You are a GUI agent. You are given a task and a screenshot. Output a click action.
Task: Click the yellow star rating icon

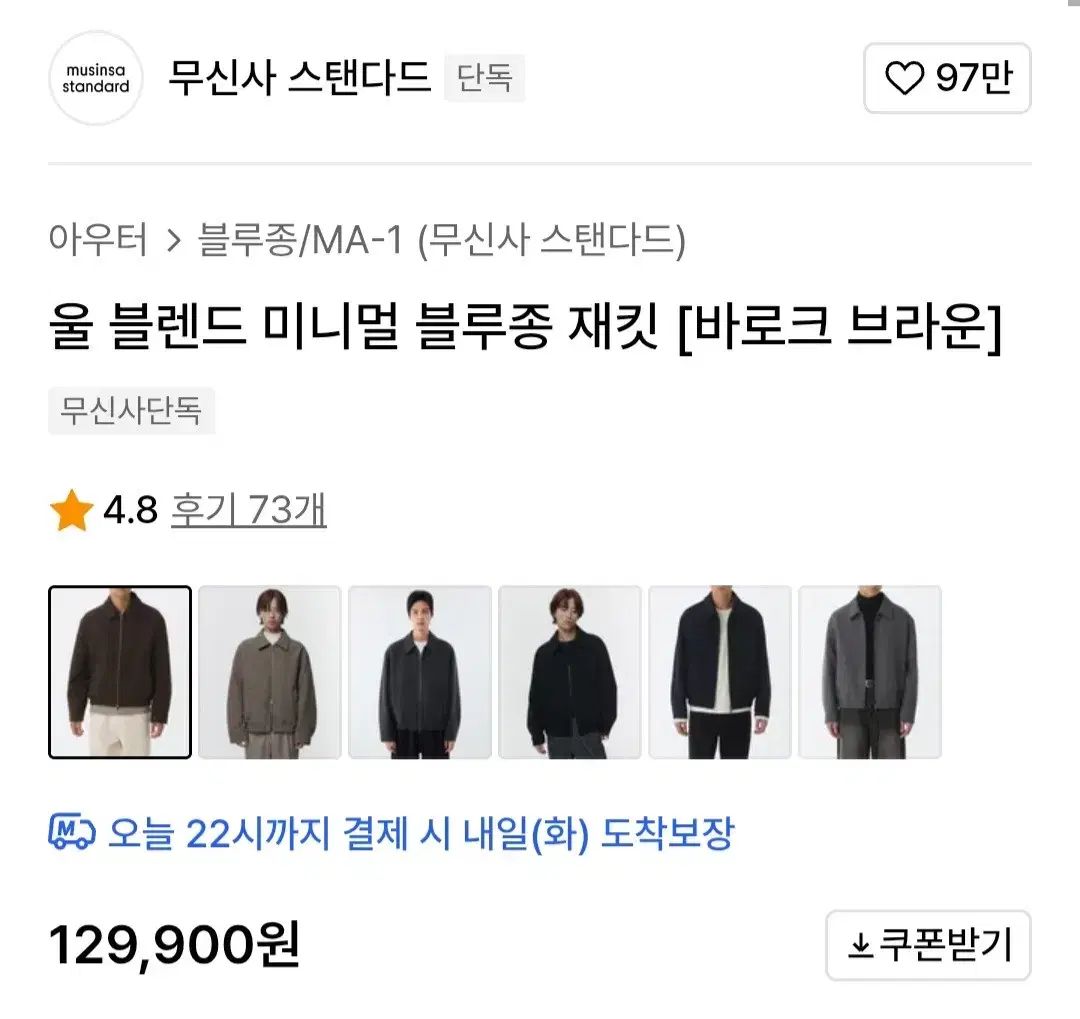tap(71, 512)
